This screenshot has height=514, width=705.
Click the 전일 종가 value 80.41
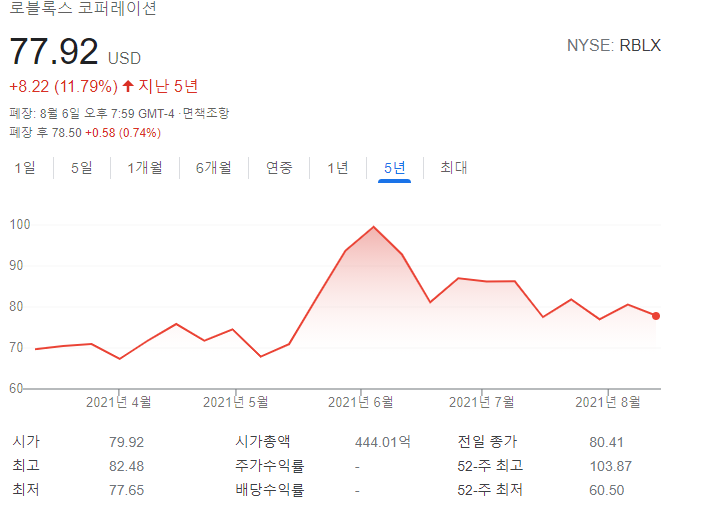pyautogui.click(x=607, y=442)
